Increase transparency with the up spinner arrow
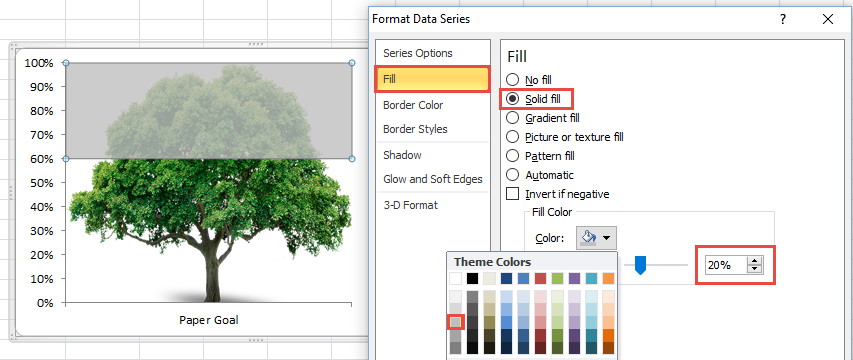853x360 pixels. [755, 262]
